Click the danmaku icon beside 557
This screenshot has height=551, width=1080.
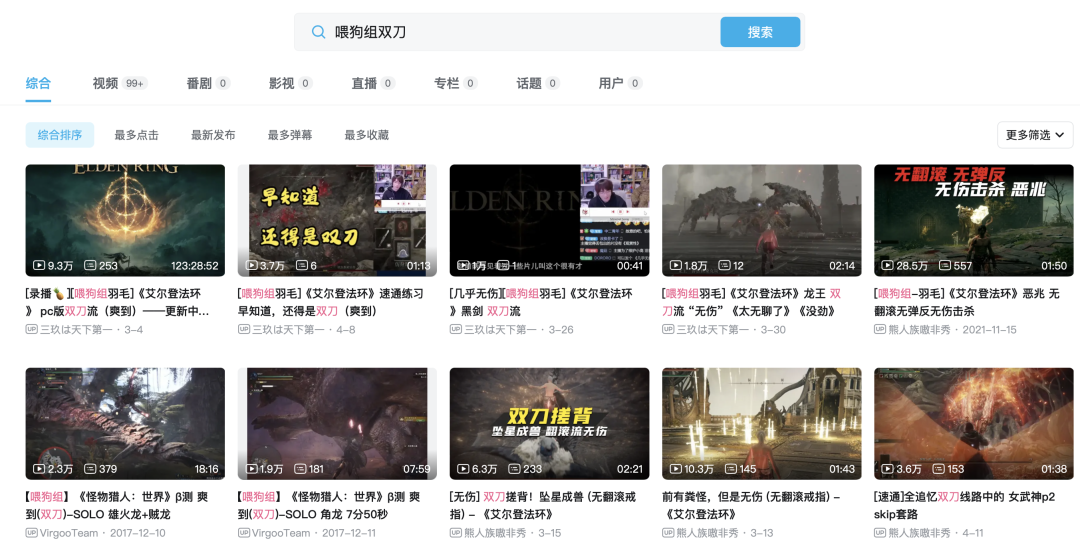[946, 265]
